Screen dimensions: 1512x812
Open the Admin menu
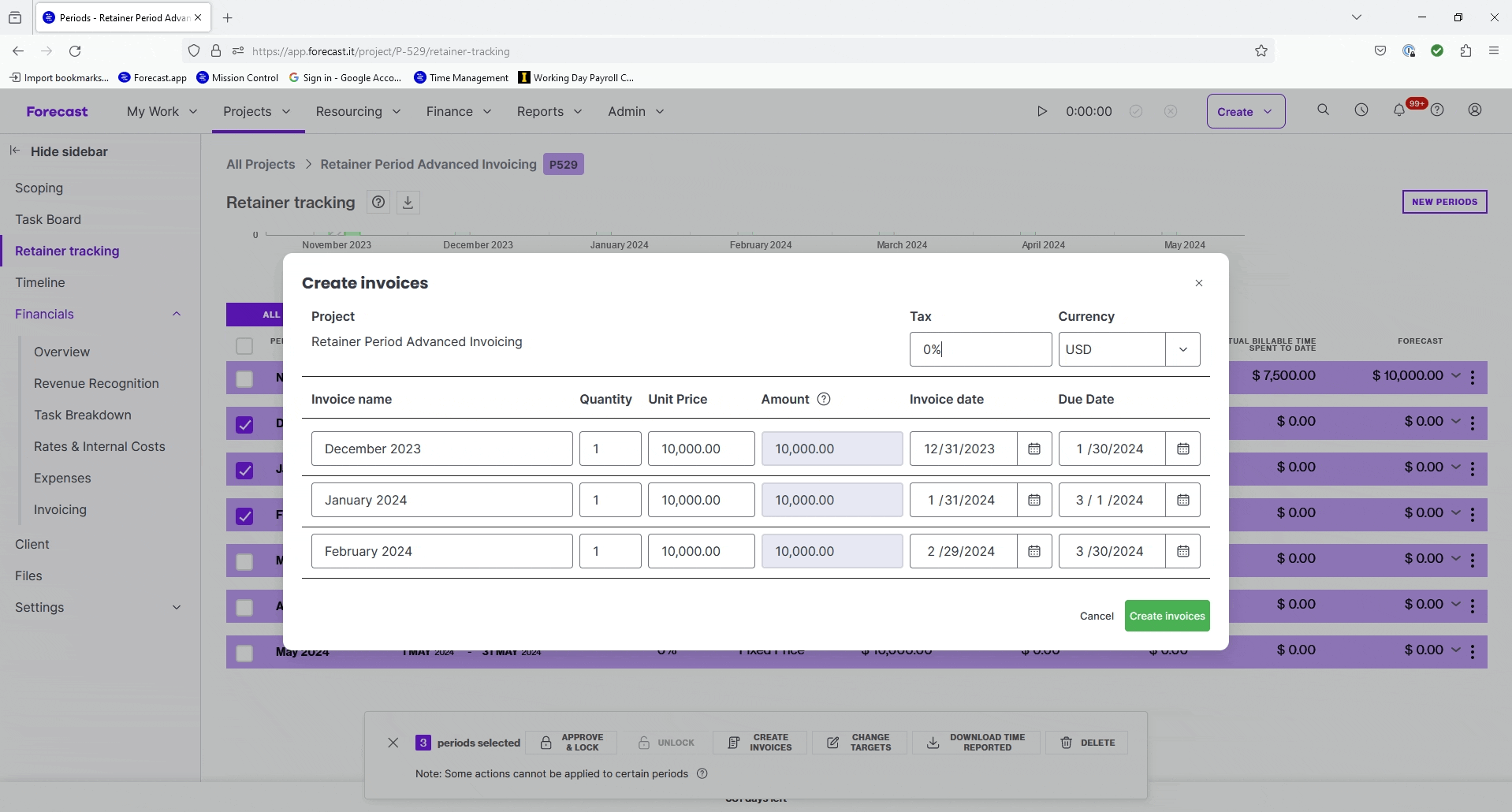coord(635,111)
